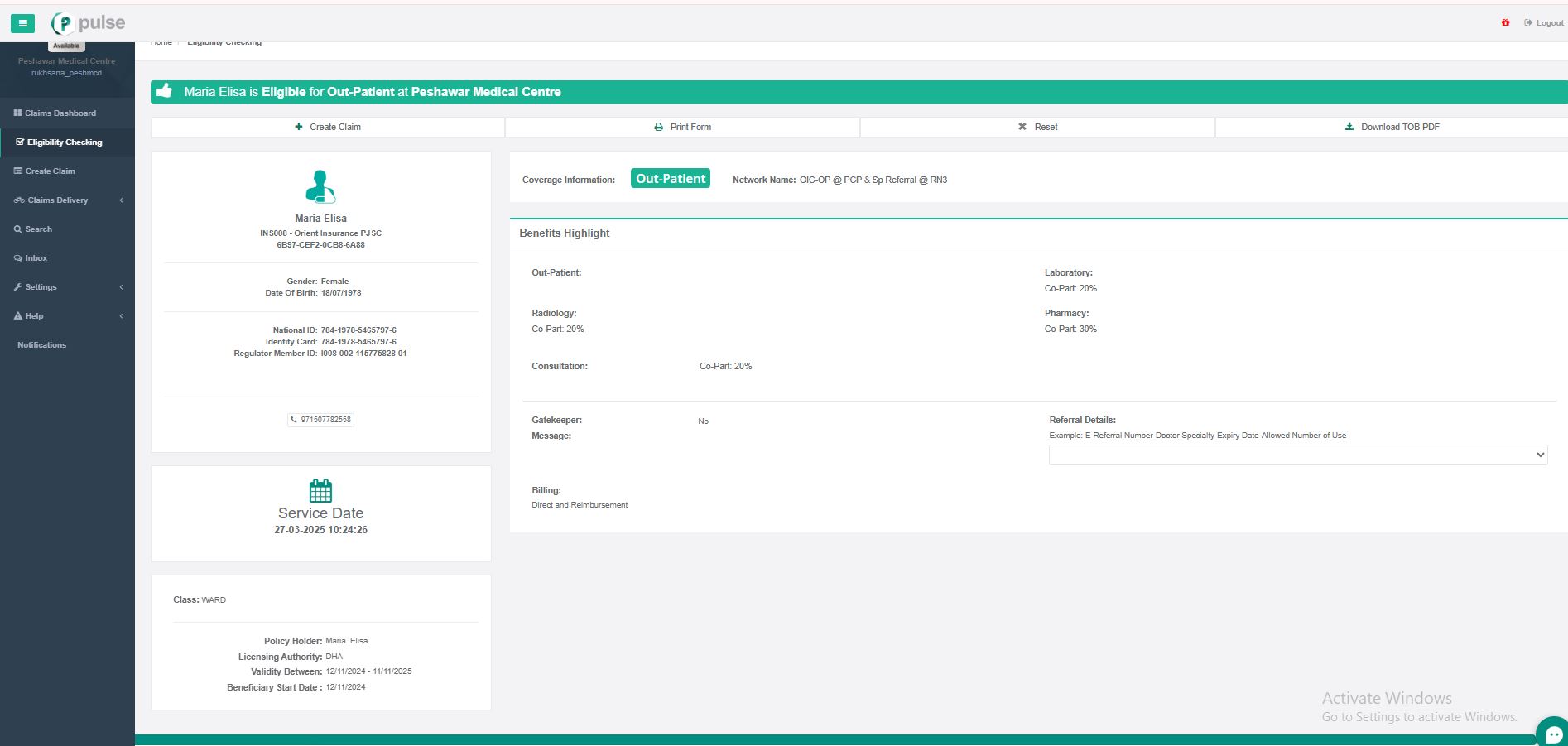Select Eligibility Checking in sidebar
Viewport: 1568px width, 746px height.
coord(64,142)
